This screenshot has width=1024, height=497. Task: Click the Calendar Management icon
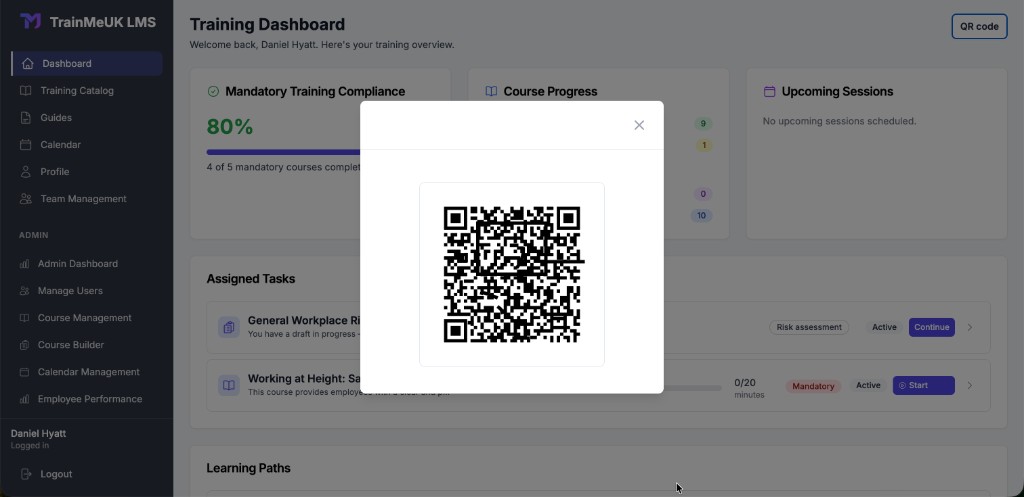[x=24, y=372]
